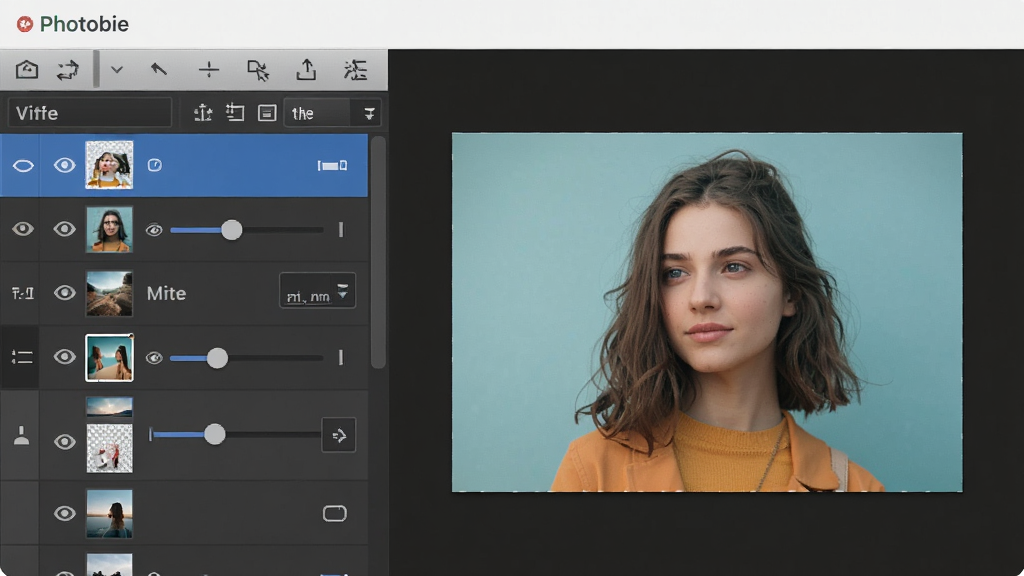Adjust the fifth layer slider
This screenshot has width=1024, height=576.
point(235,434)
